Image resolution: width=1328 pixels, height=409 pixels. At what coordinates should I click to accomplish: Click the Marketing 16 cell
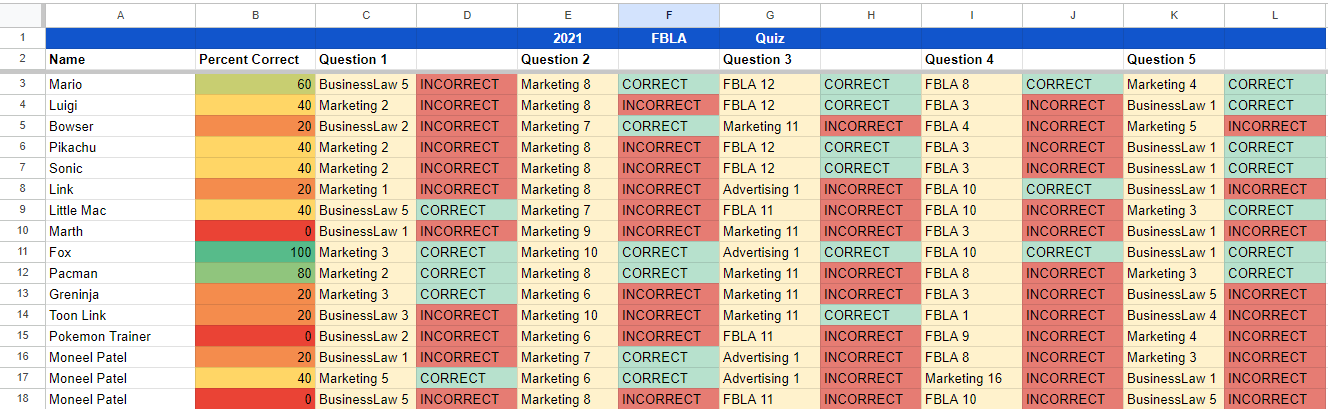pyautogui.click(x=971, y=378)
